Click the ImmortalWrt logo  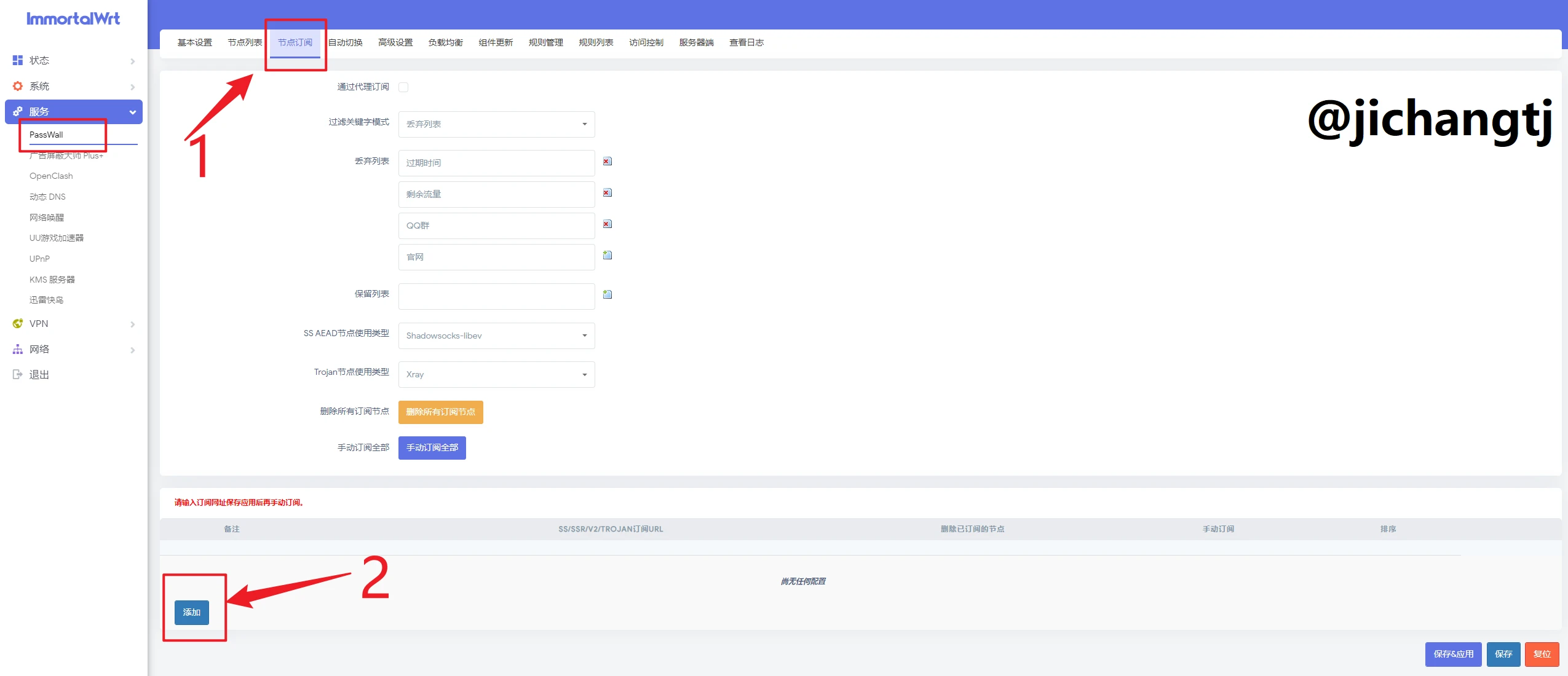click(73, 19)
